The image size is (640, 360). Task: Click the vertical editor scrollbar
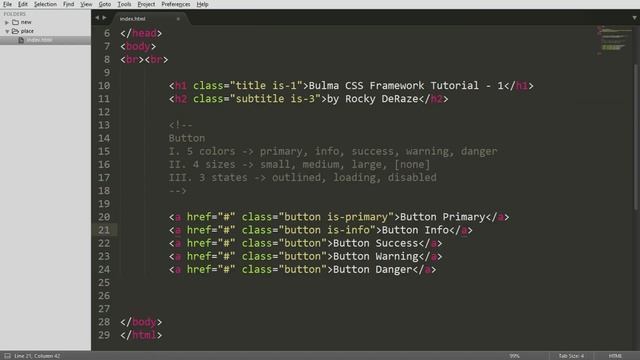tap(636, 138)
